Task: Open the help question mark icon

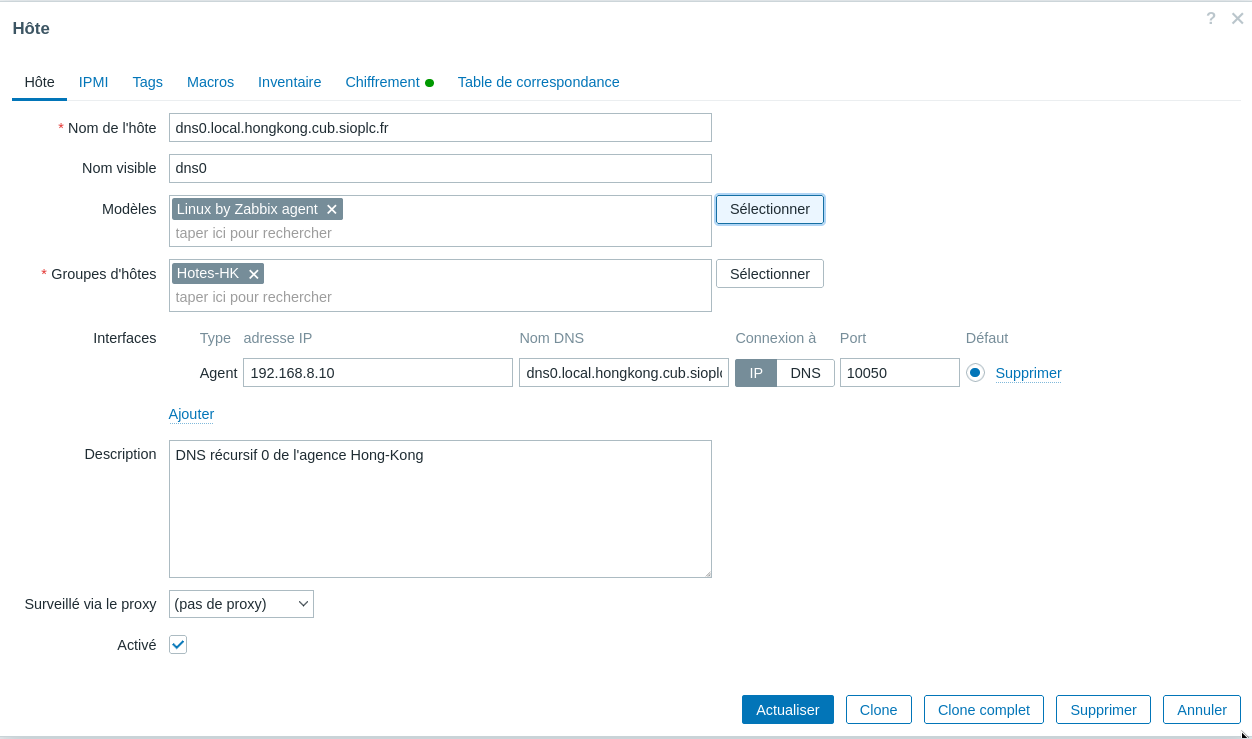Action: coord(1211,19)
